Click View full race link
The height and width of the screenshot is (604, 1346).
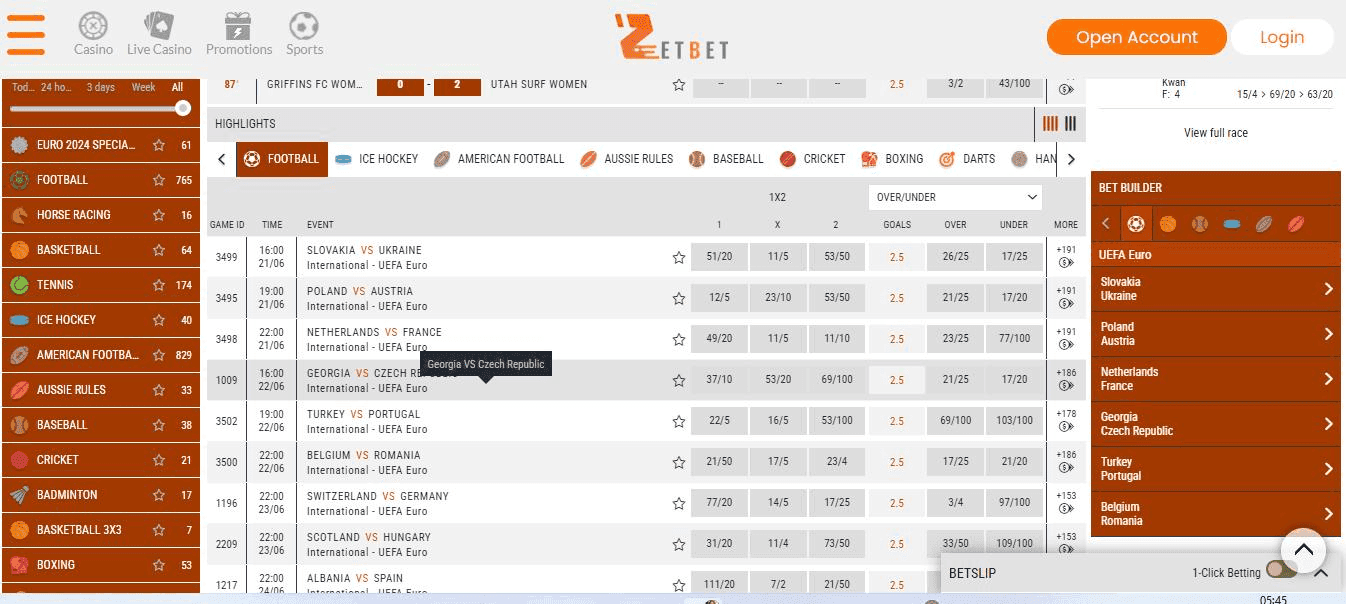coord(1215,133)
